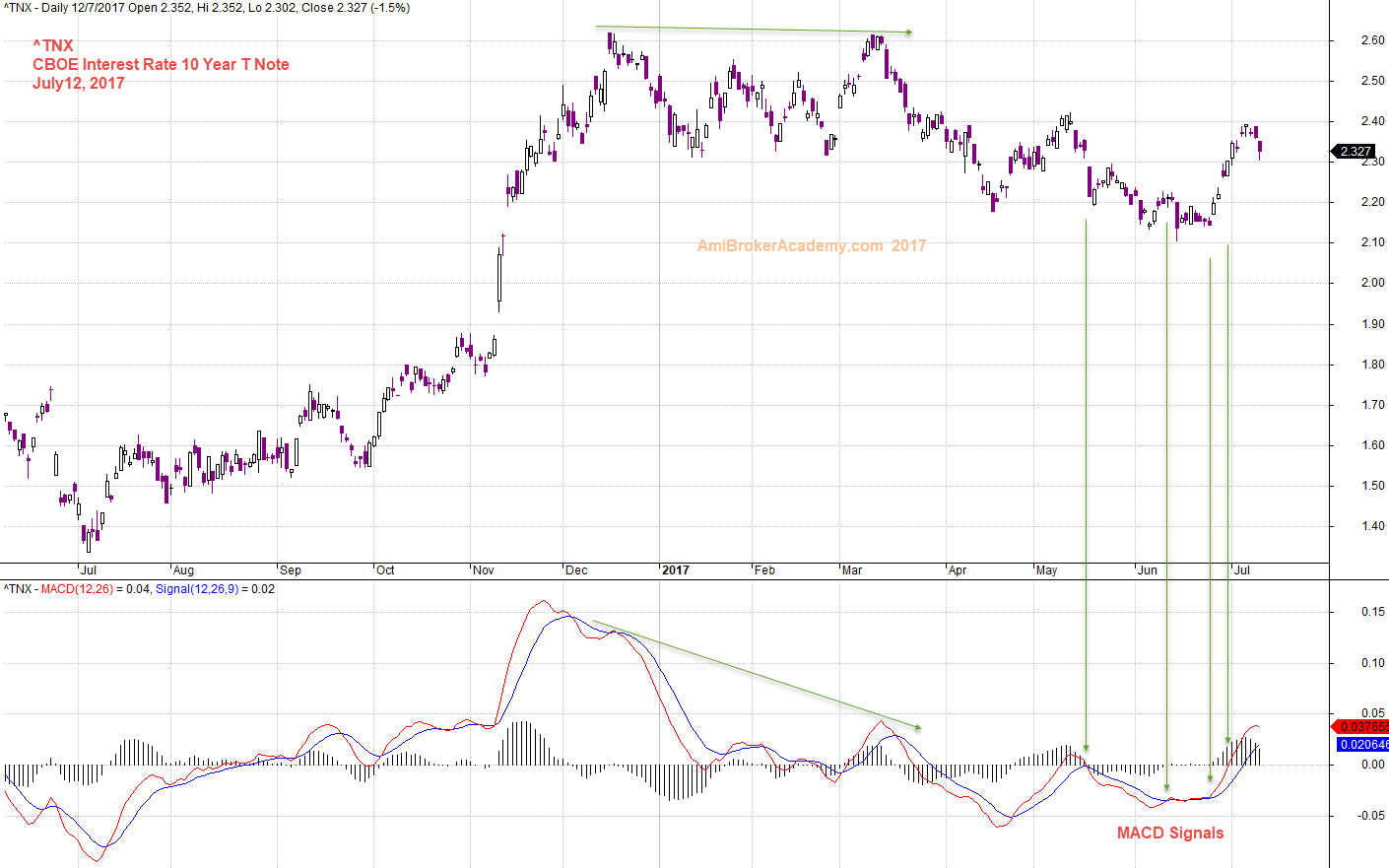Click the 1.60 price axis label
Image resolution: width=1389 pixels, height=868 pixels.
1372,445
